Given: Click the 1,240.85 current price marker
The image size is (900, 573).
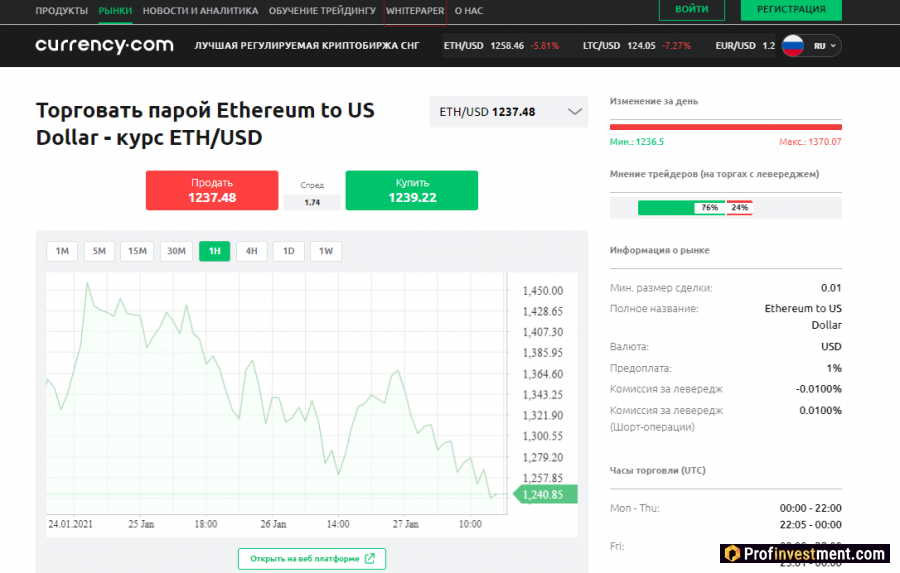Looking at the screenshot, I should 545,494.
